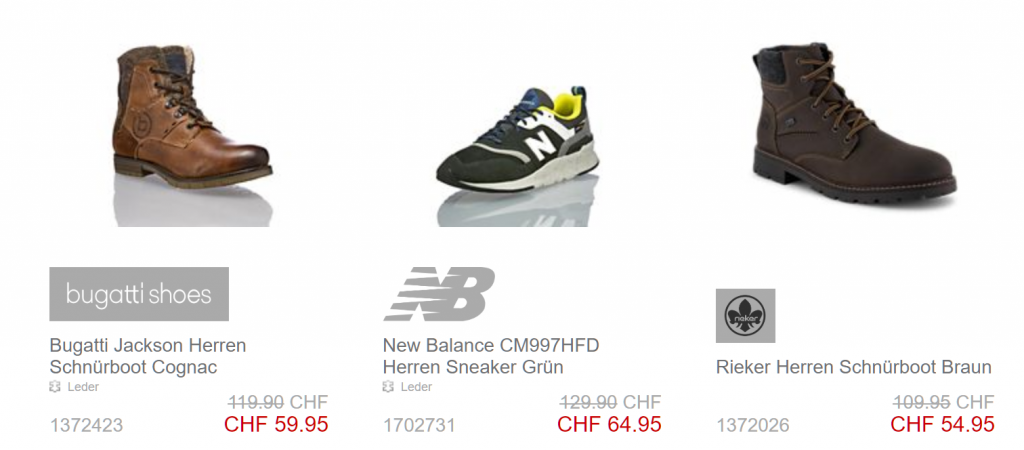This screenshot has width=1024, height=450.
Task: Click the sale price CHF 64.95
Action: pos(609,424)
